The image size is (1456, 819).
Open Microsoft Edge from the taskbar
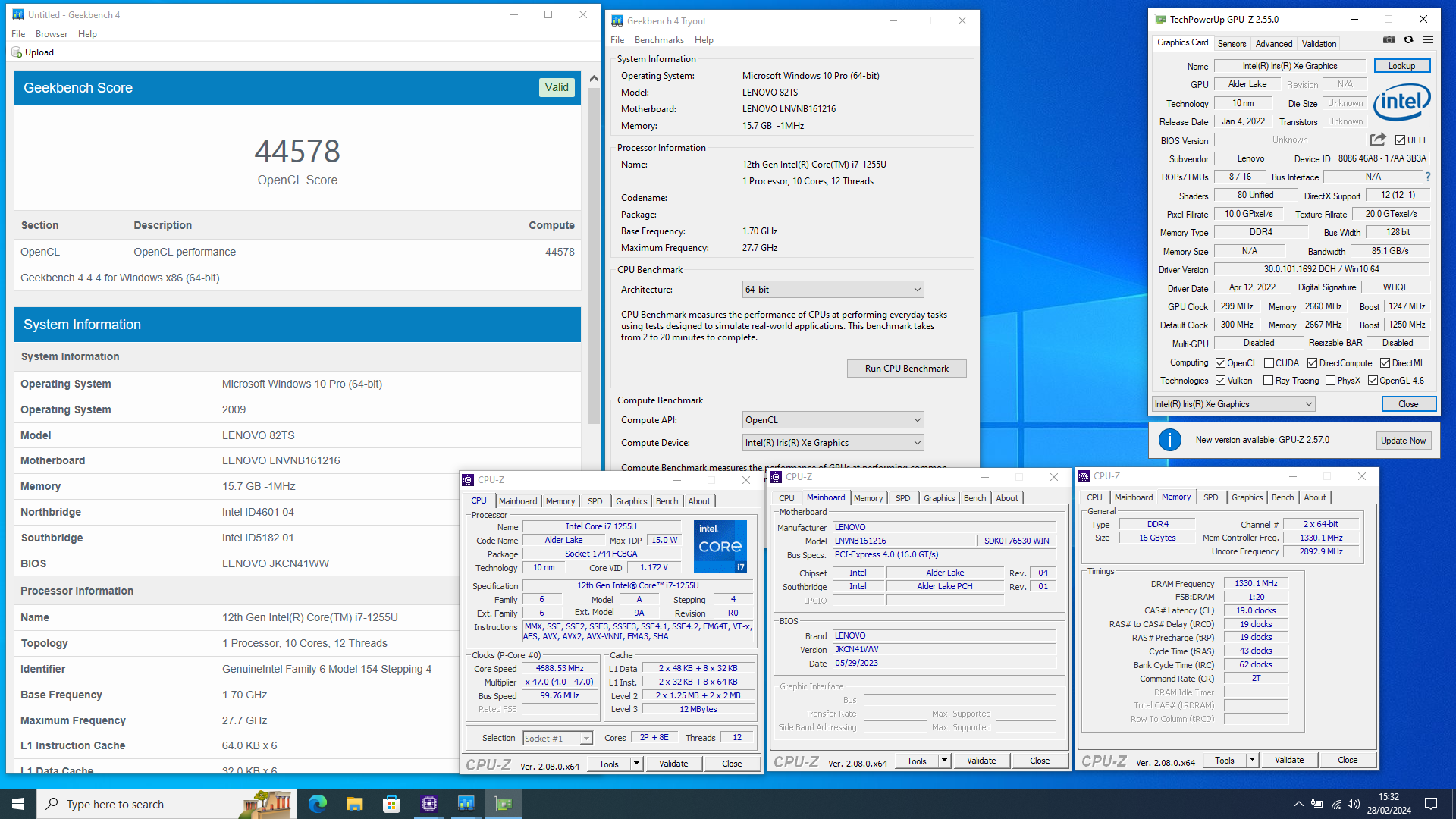coord(318,804)
